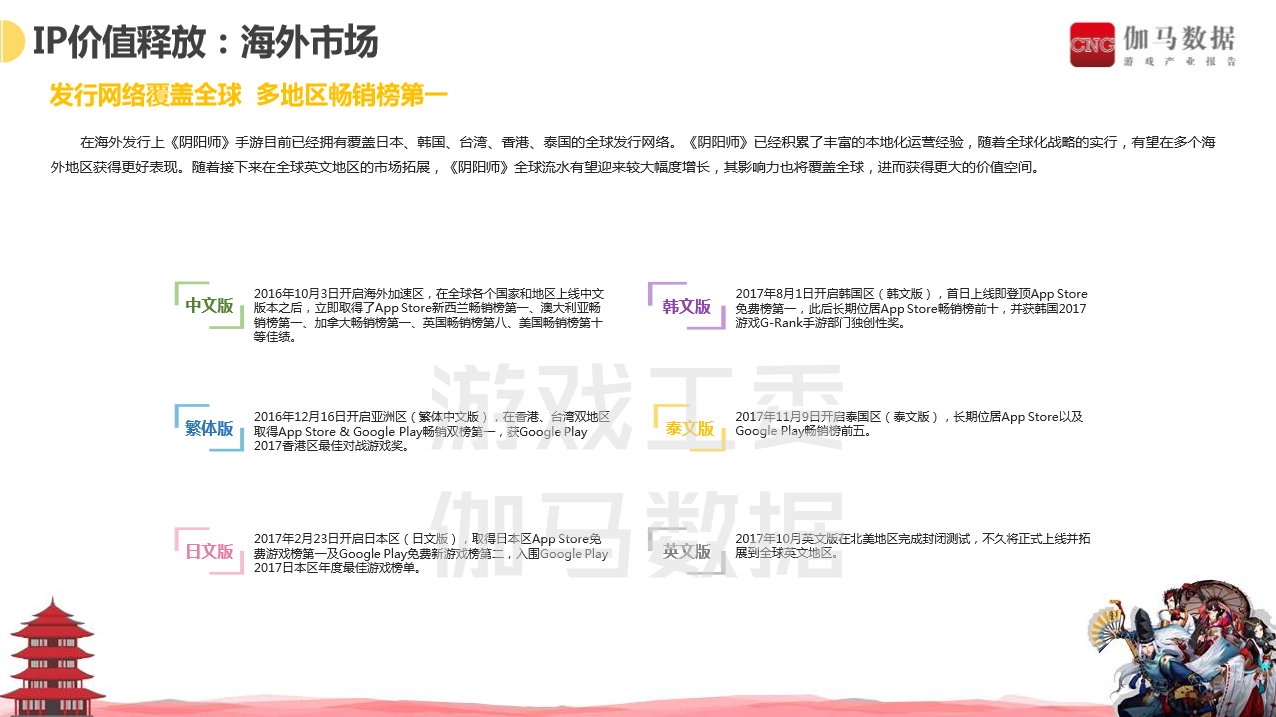Click the paragraph beginning 在海外发行上《阴阳师》
Image resolution: width=1276 pixels, height=717 pixels.
(633, 155)
